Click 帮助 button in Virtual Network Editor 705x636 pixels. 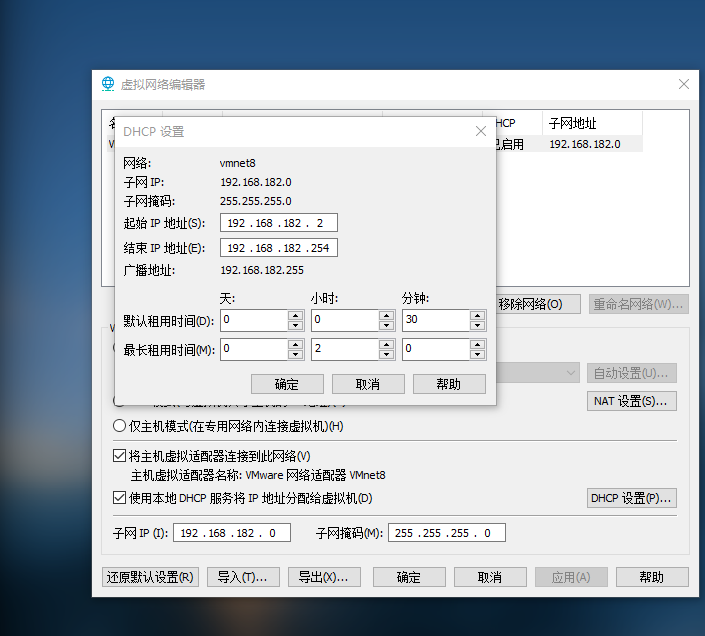(652, 577)
